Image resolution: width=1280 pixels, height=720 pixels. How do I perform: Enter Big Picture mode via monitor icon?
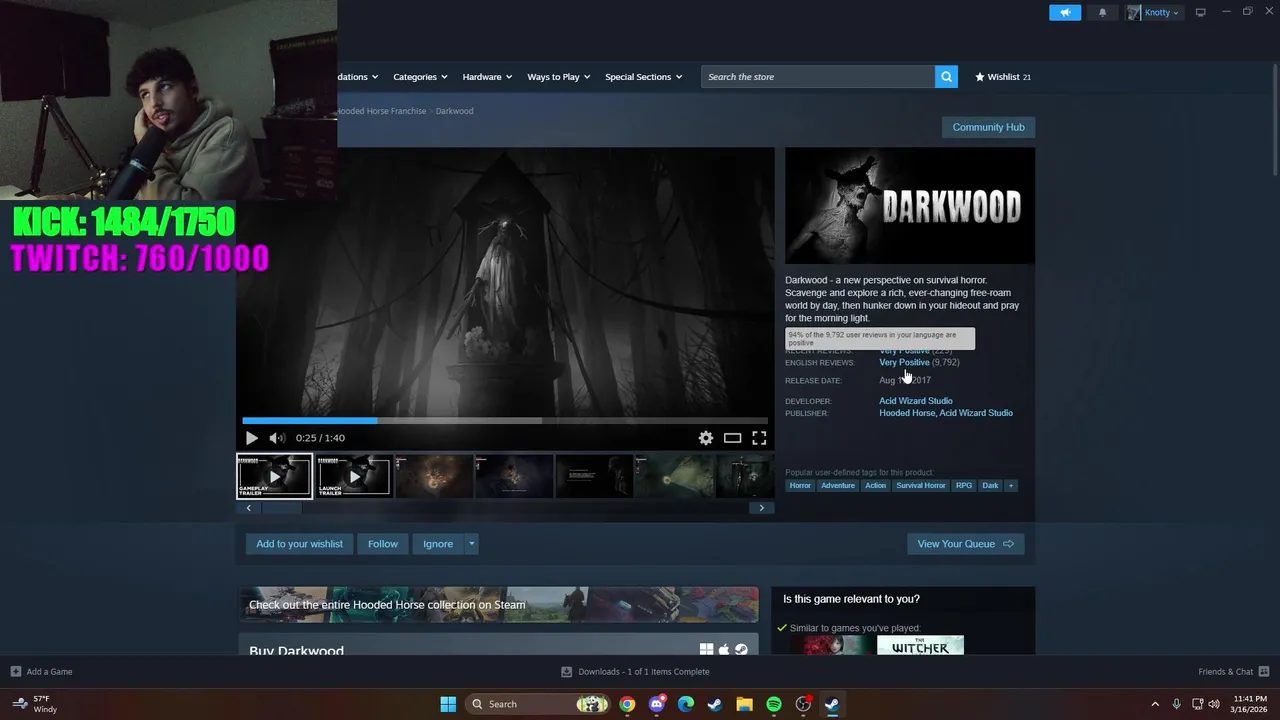coord(1201,12)
